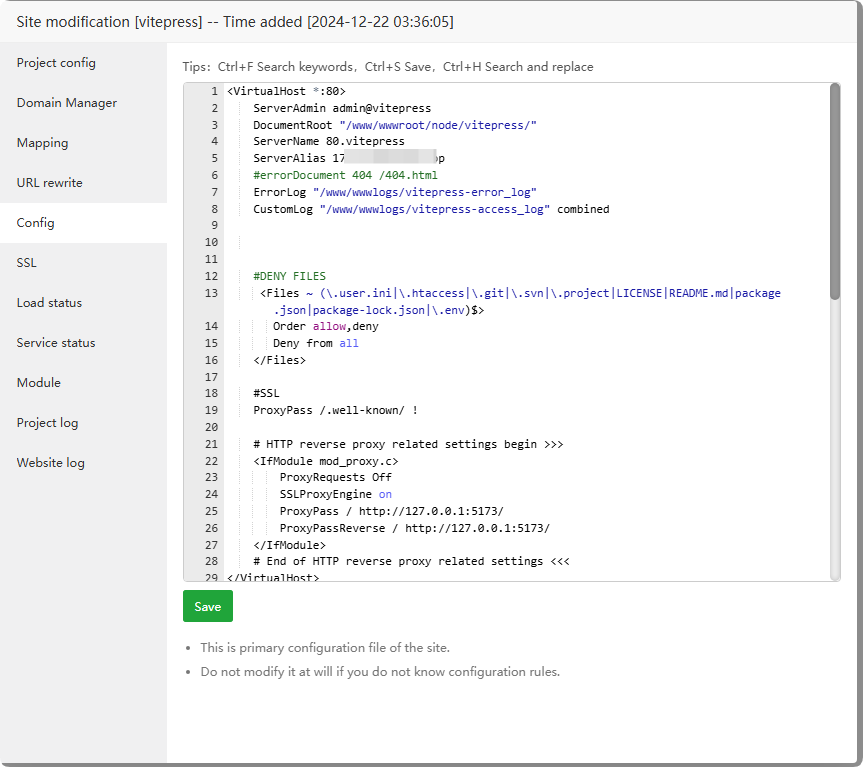Click the green Save button
The height and width of the screenshot is (767, 863).
pos(207,607)
